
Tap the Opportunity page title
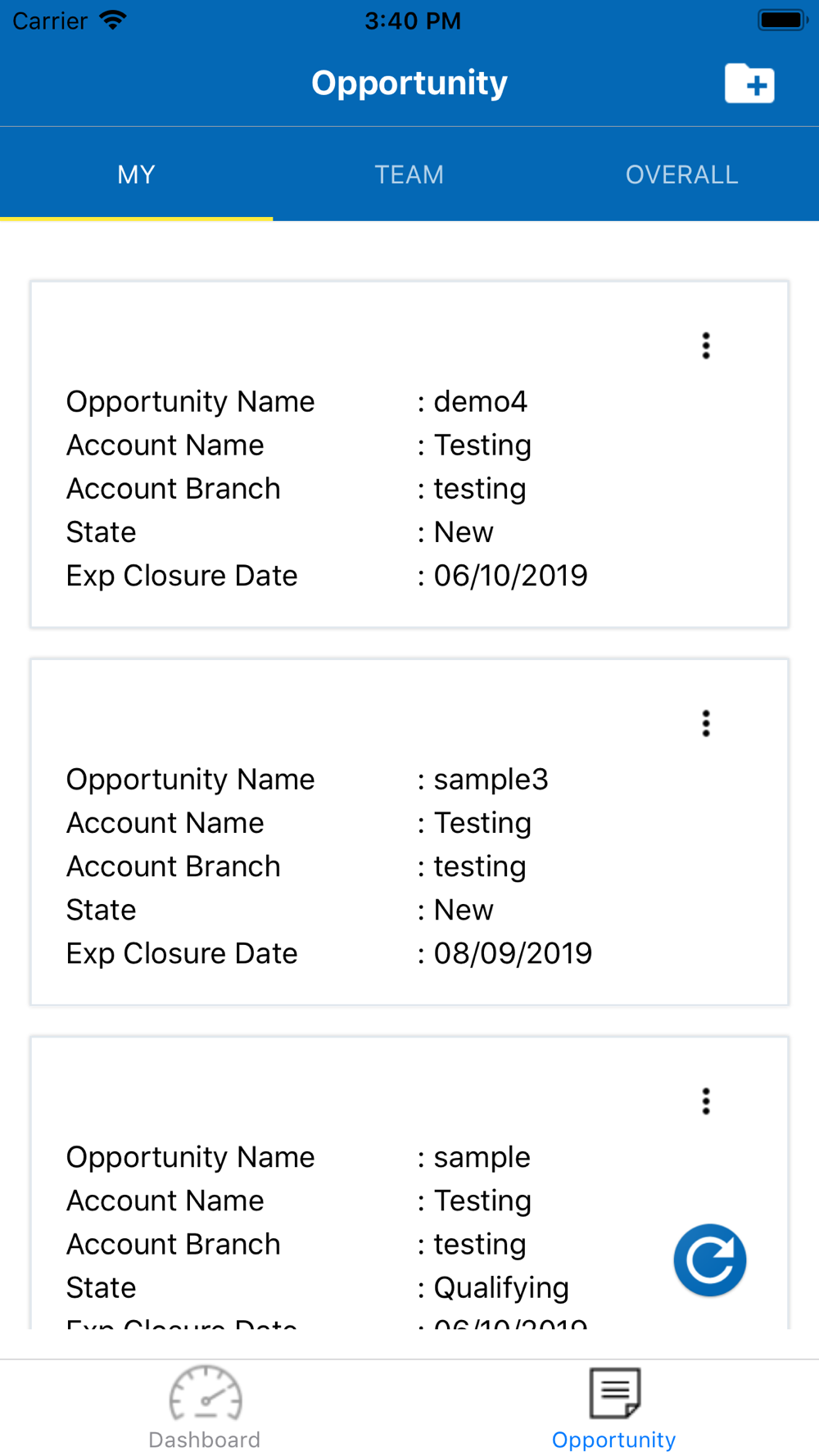pos(409,83)
